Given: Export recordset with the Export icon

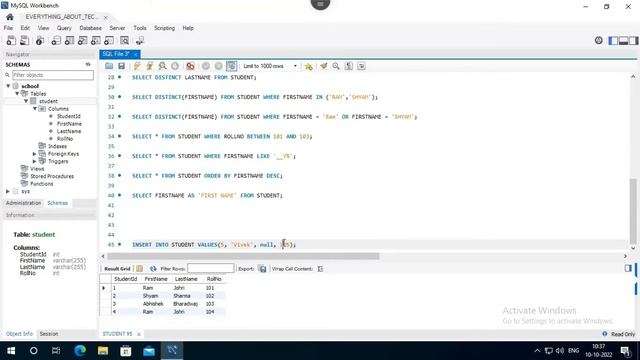Looking at the screenshot, I should (262, 269).
